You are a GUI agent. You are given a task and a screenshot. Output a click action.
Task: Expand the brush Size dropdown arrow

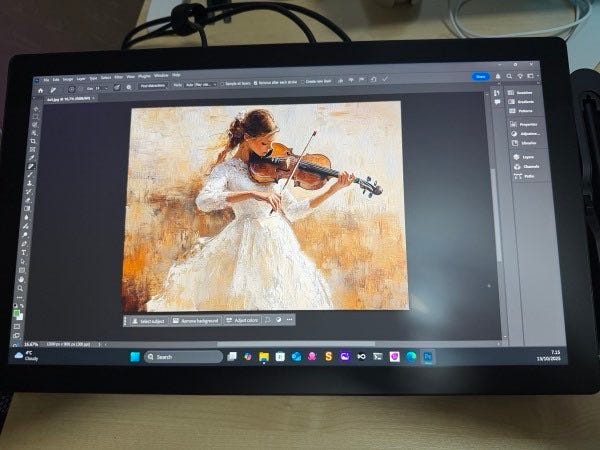click(x=106, y=88)
